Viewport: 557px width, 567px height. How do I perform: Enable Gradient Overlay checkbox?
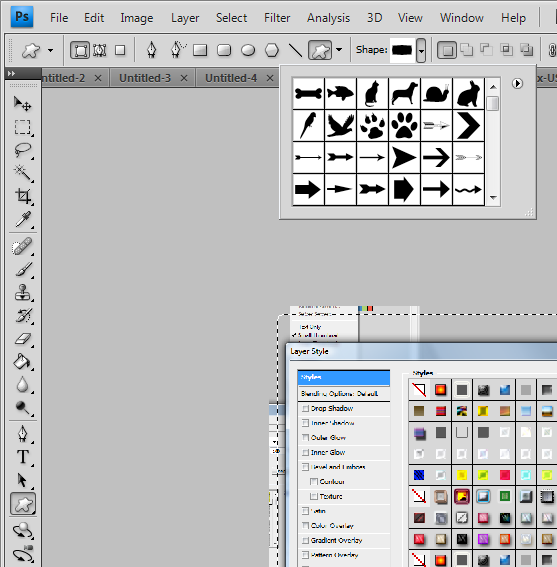tap(306, 540)
